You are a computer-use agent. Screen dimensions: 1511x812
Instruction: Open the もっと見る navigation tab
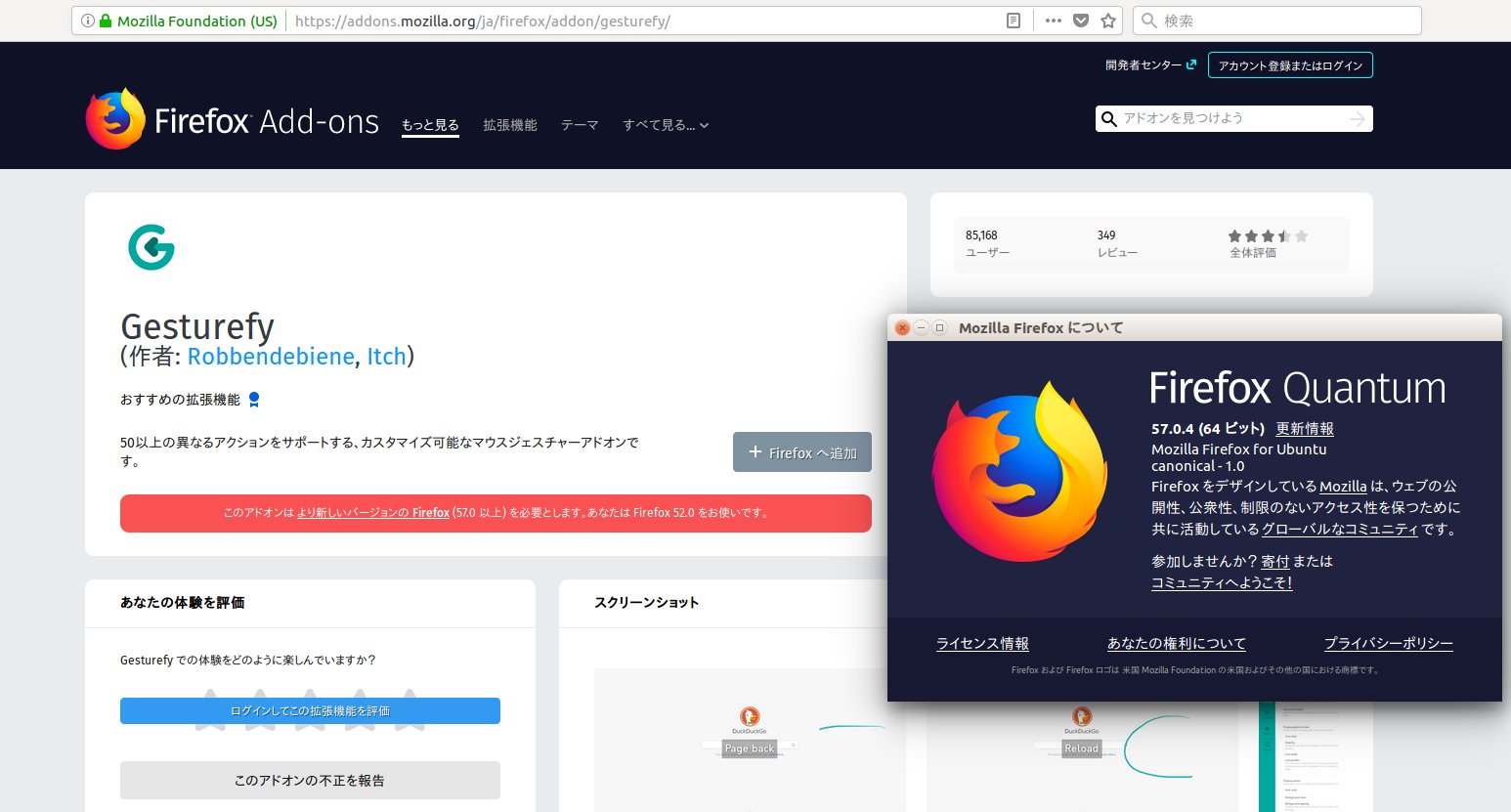coord(430,125)
